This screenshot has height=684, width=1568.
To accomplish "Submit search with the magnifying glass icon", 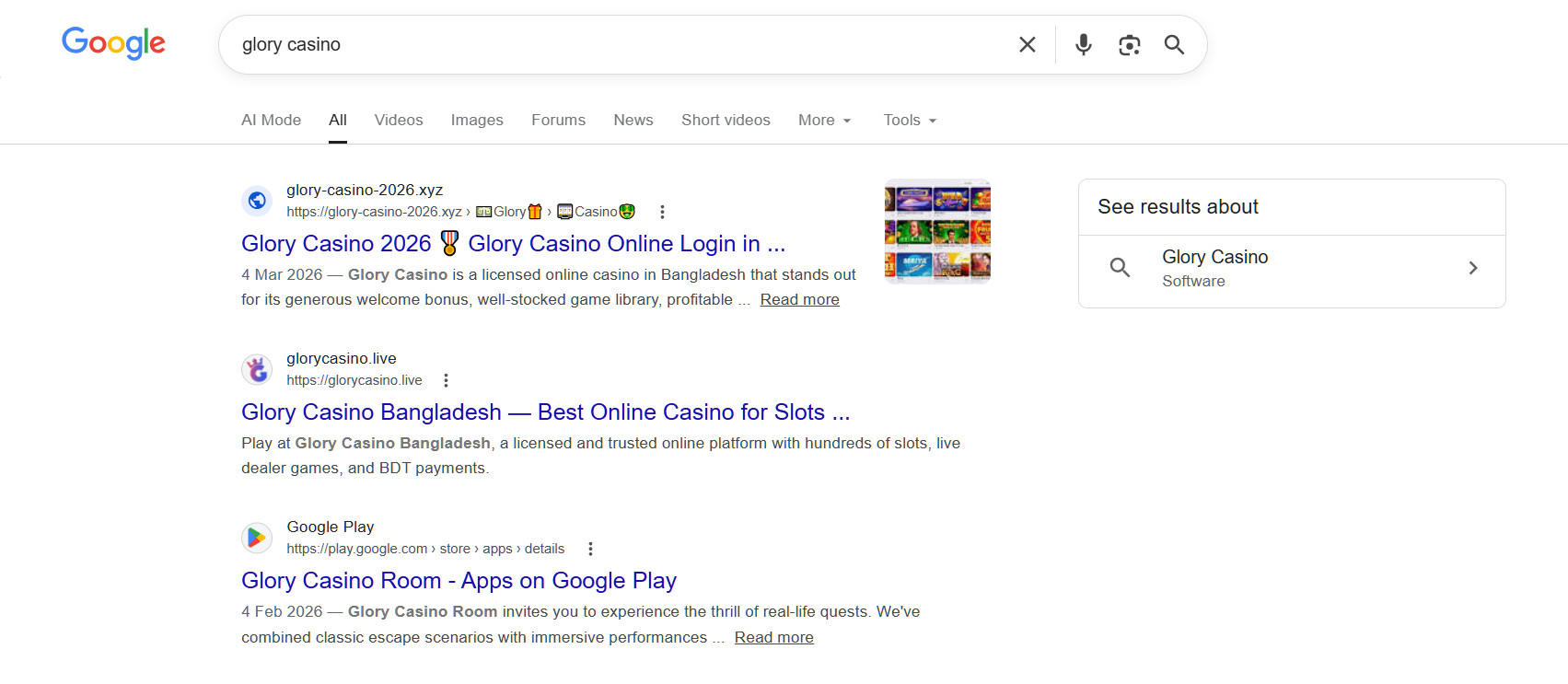I will tap(1174, 44).
